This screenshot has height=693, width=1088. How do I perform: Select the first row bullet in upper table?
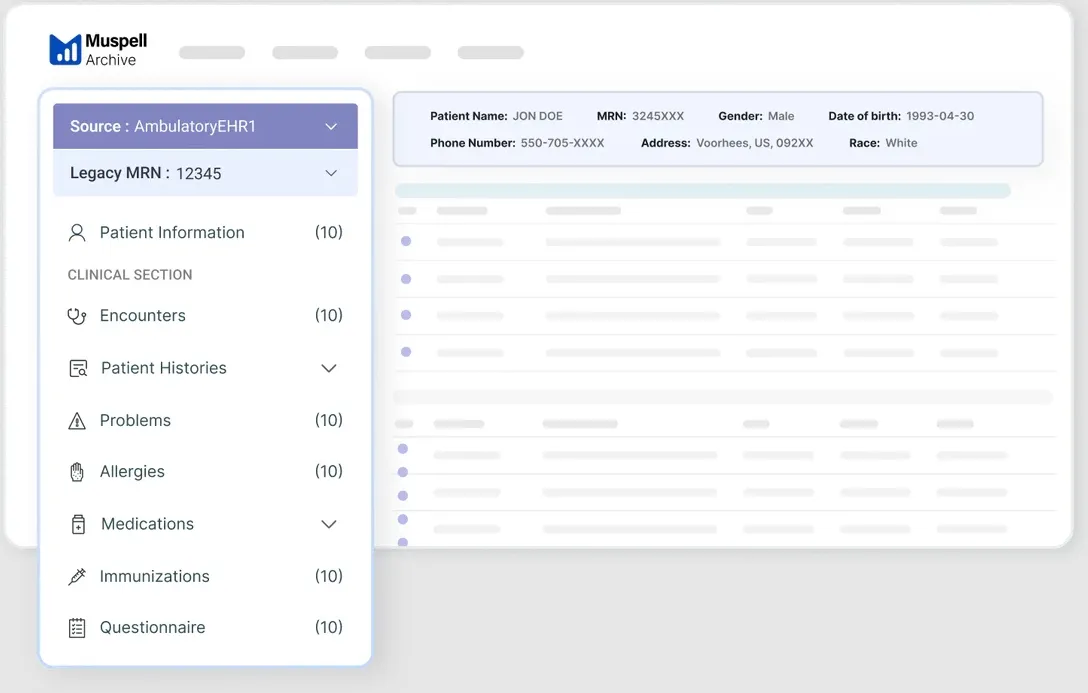click(x=406, y=241)
